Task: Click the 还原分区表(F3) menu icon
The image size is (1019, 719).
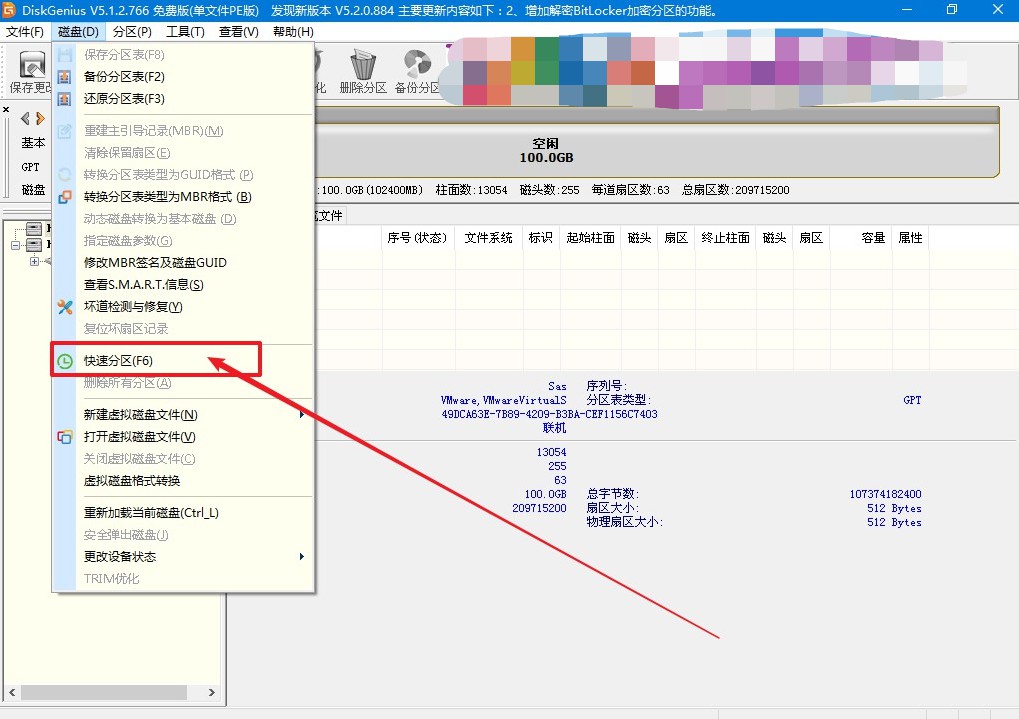Action: (x=64, y=99)
